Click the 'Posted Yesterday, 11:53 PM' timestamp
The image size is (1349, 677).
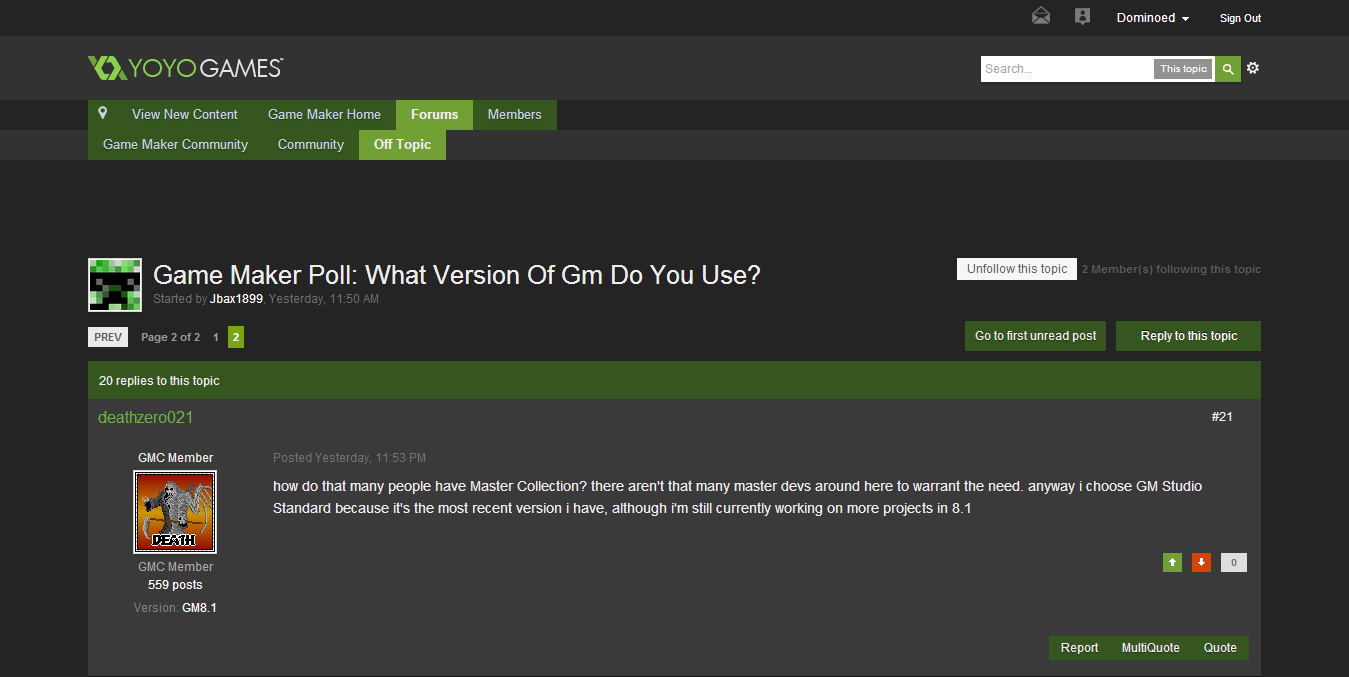(349, 458)
